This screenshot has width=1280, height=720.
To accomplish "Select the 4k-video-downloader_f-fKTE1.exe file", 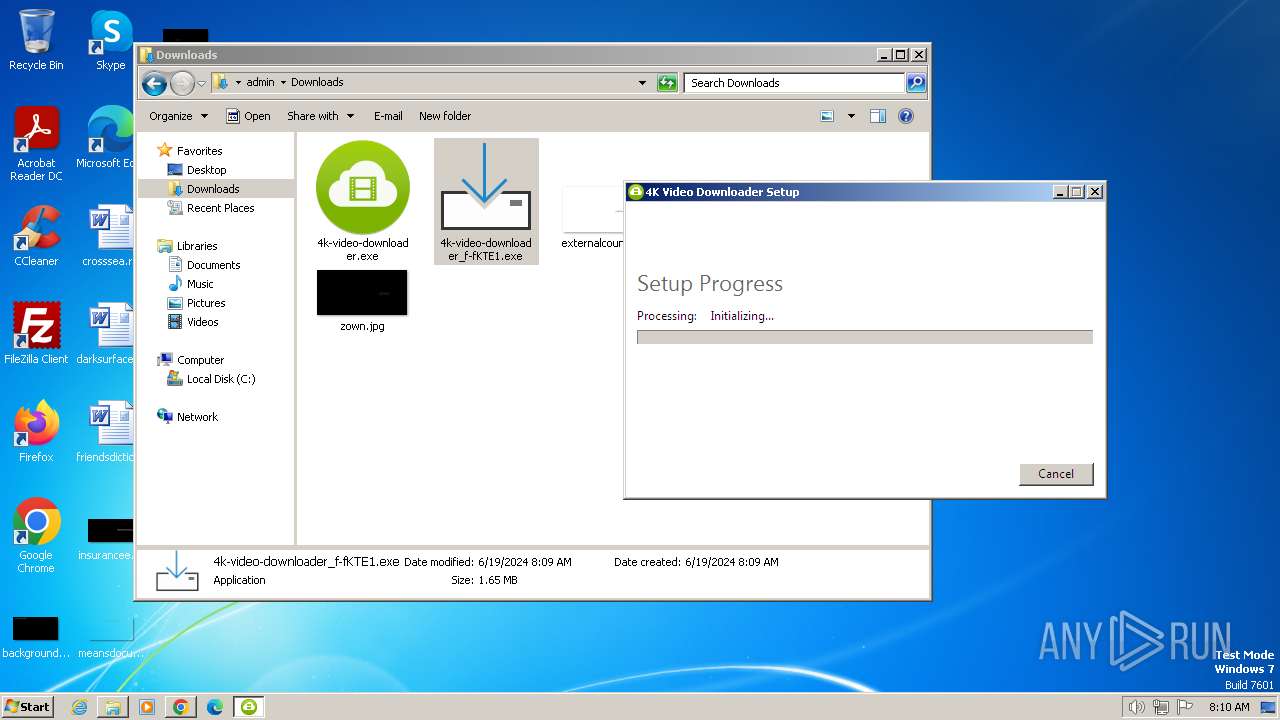I will pos(486,201).
